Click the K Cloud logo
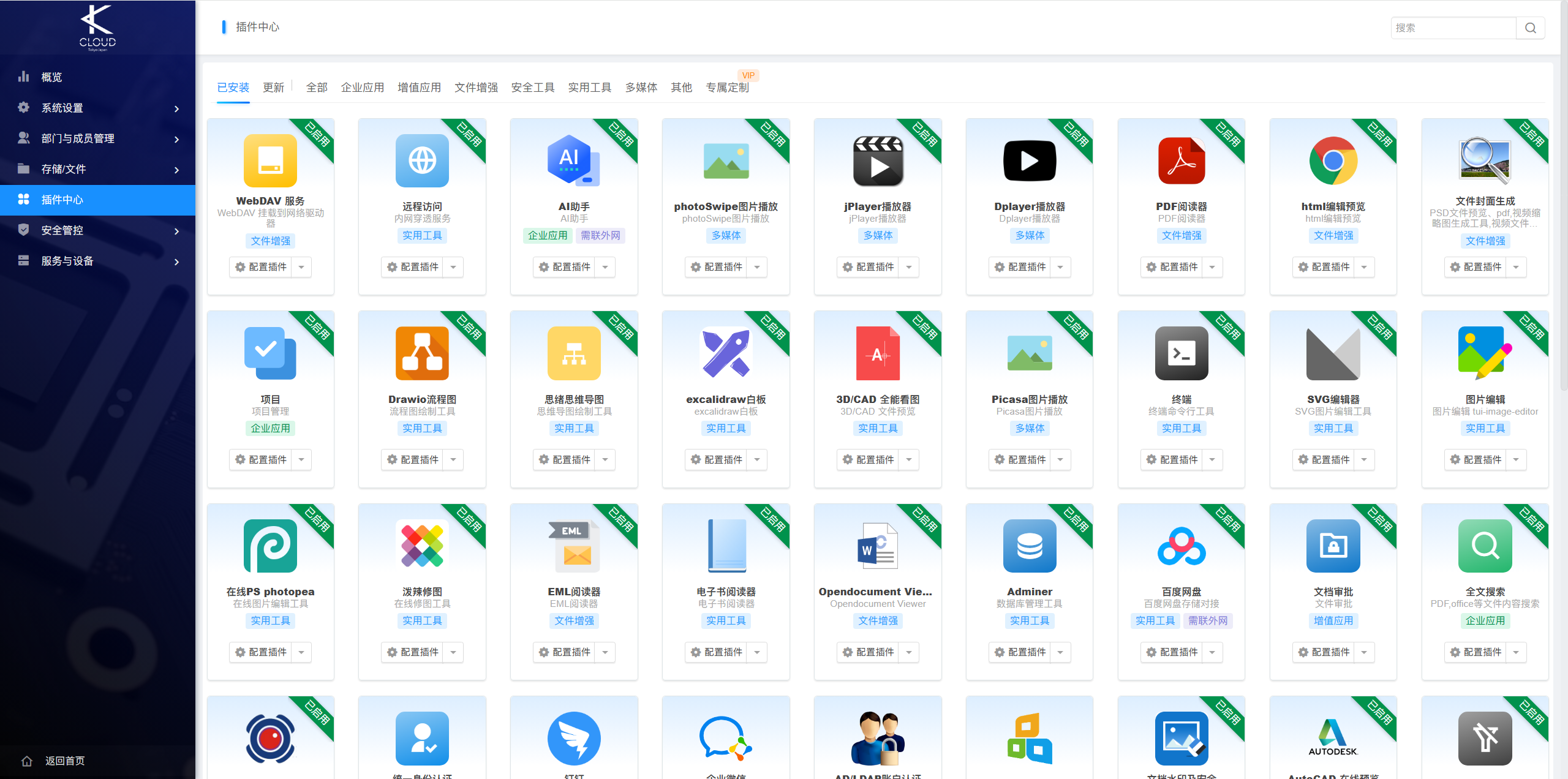This screenshot has width=1568, height=779. [97, 28]
